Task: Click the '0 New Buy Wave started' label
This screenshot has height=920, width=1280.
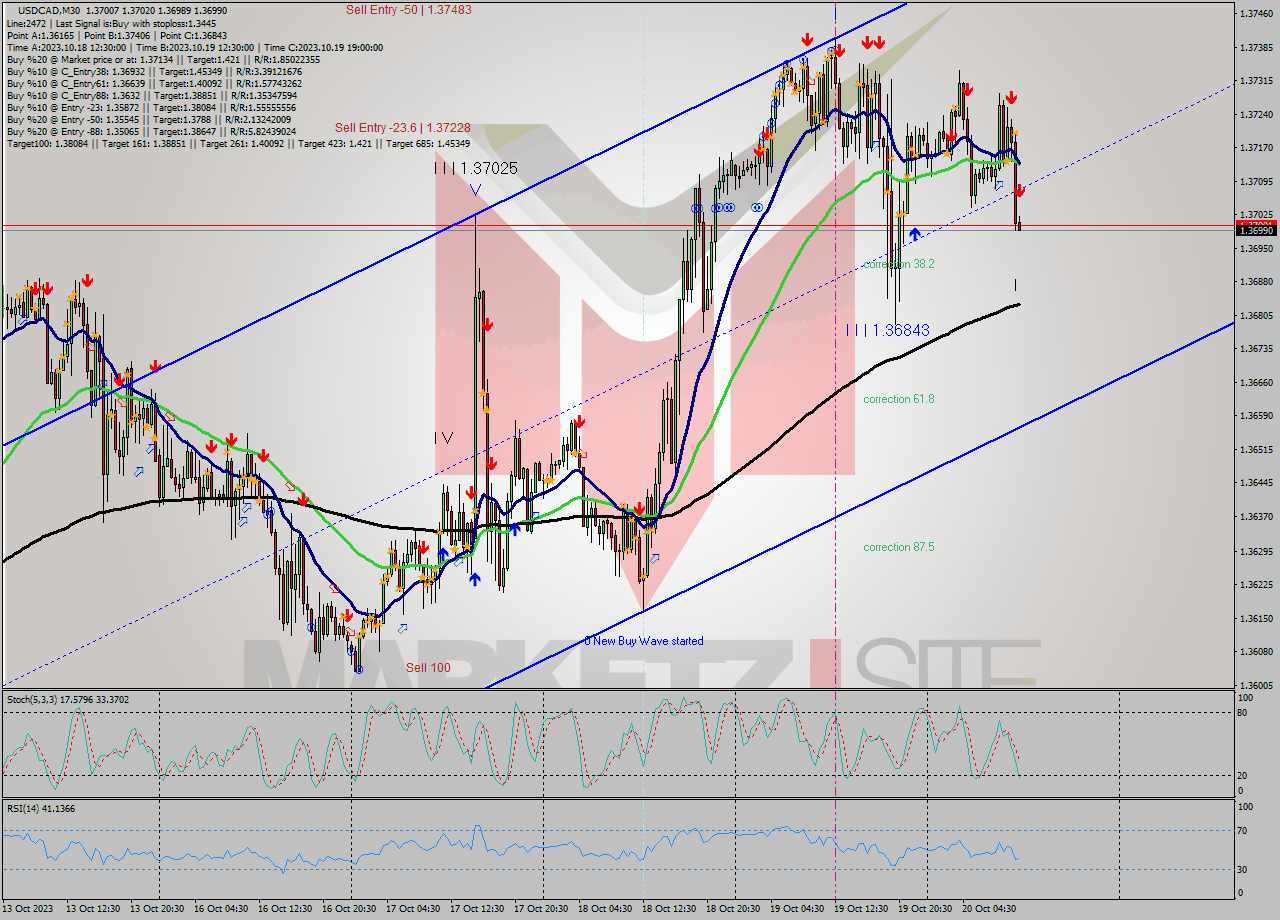Action: [644, 641]
